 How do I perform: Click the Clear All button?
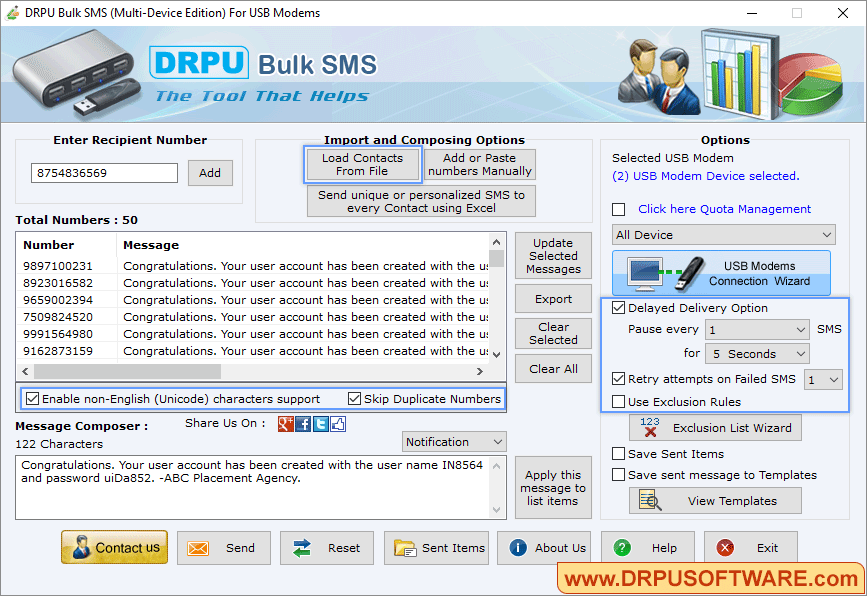click(x=553, y=369)
